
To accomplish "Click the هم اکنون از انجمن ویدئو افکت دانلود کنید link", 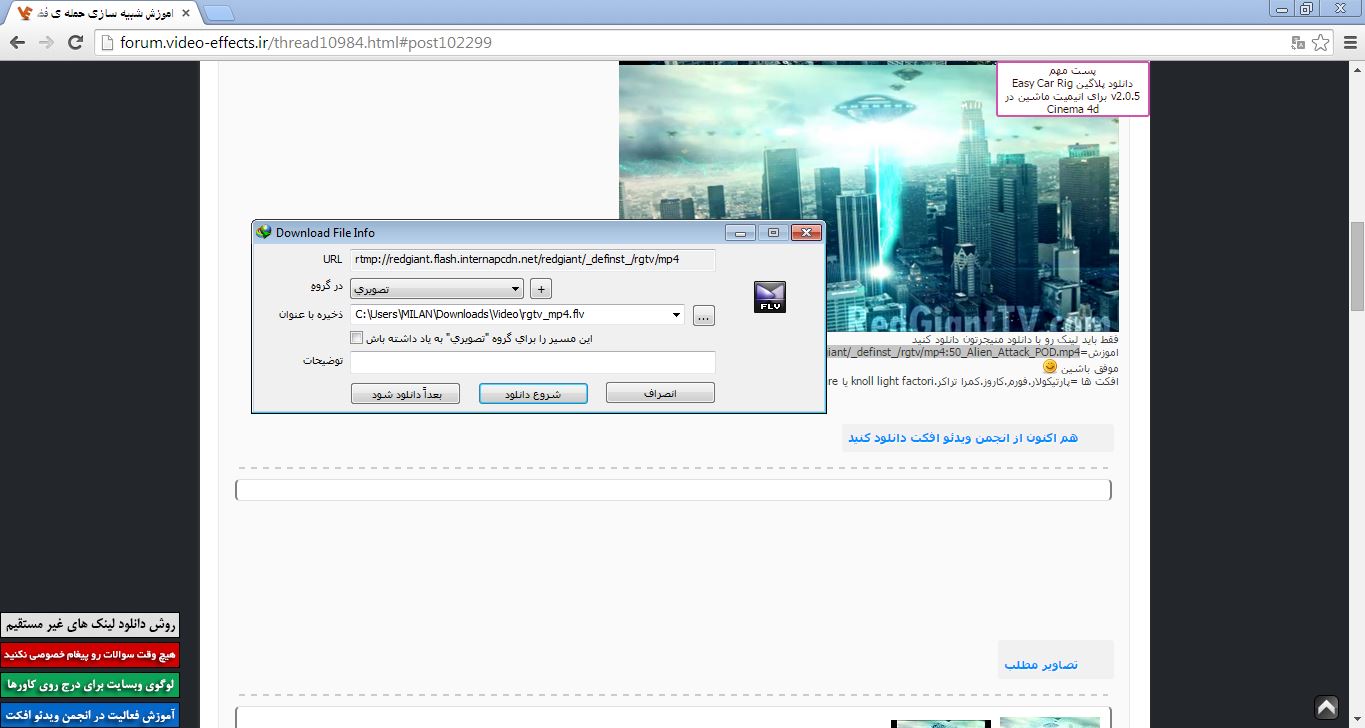I will pos(963,438).
